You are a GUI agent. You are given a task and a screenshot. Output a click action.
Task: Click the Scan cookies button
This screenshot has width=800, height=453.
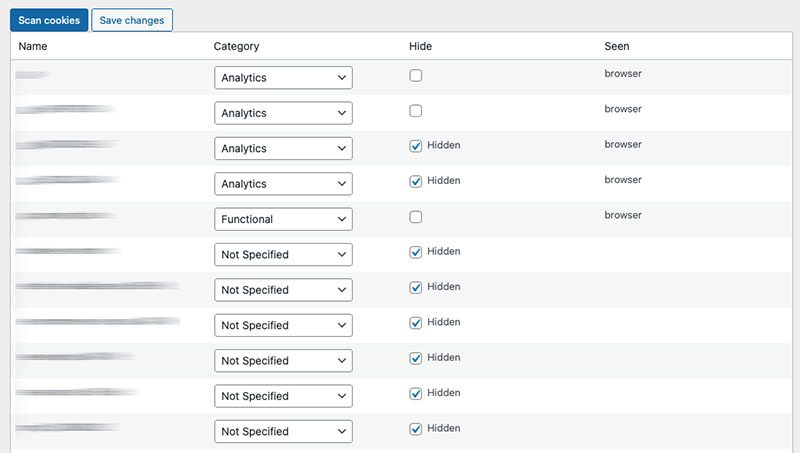(x=49, y=20)
